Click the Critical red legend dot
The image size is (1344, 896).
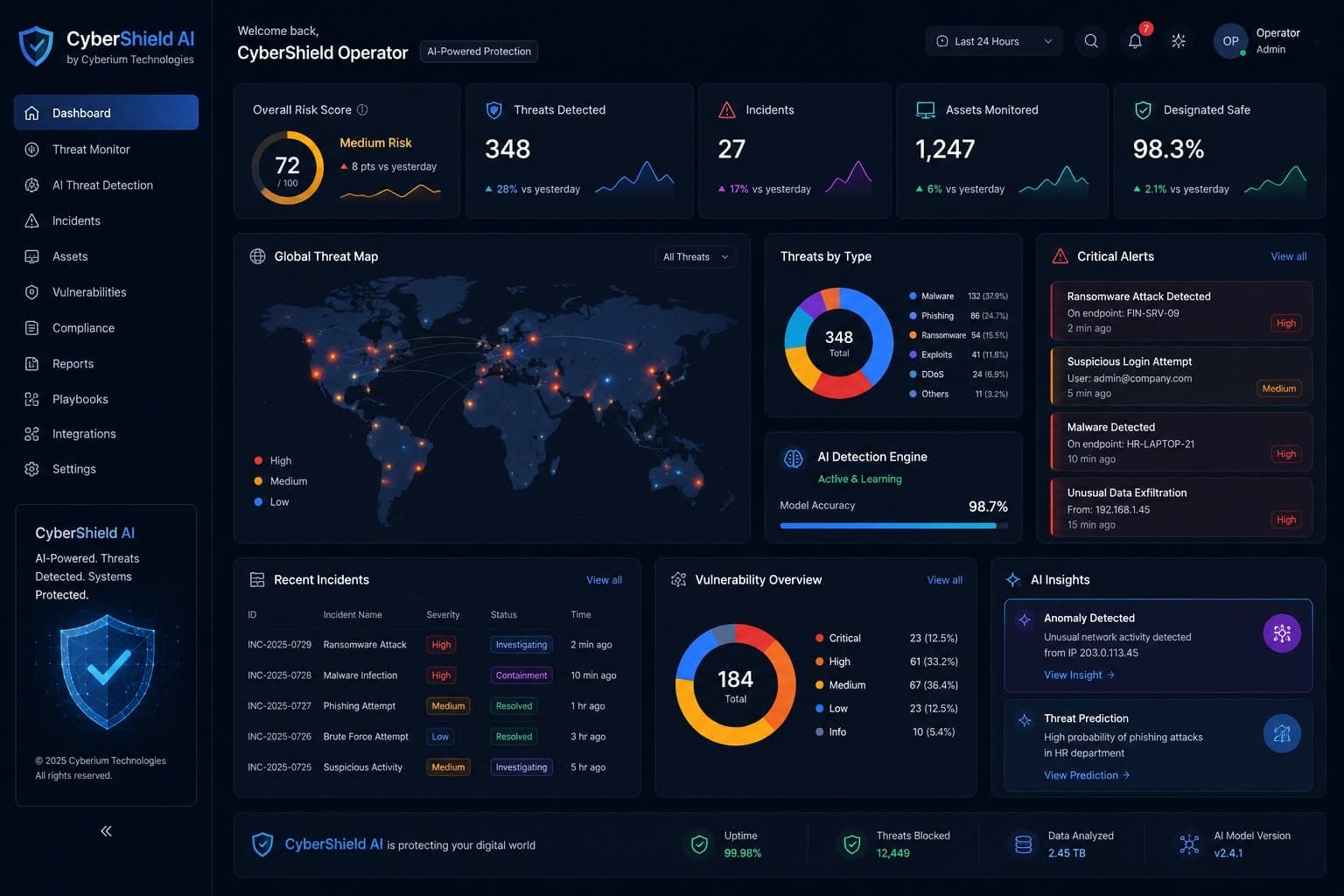click(x=819, y=638)
